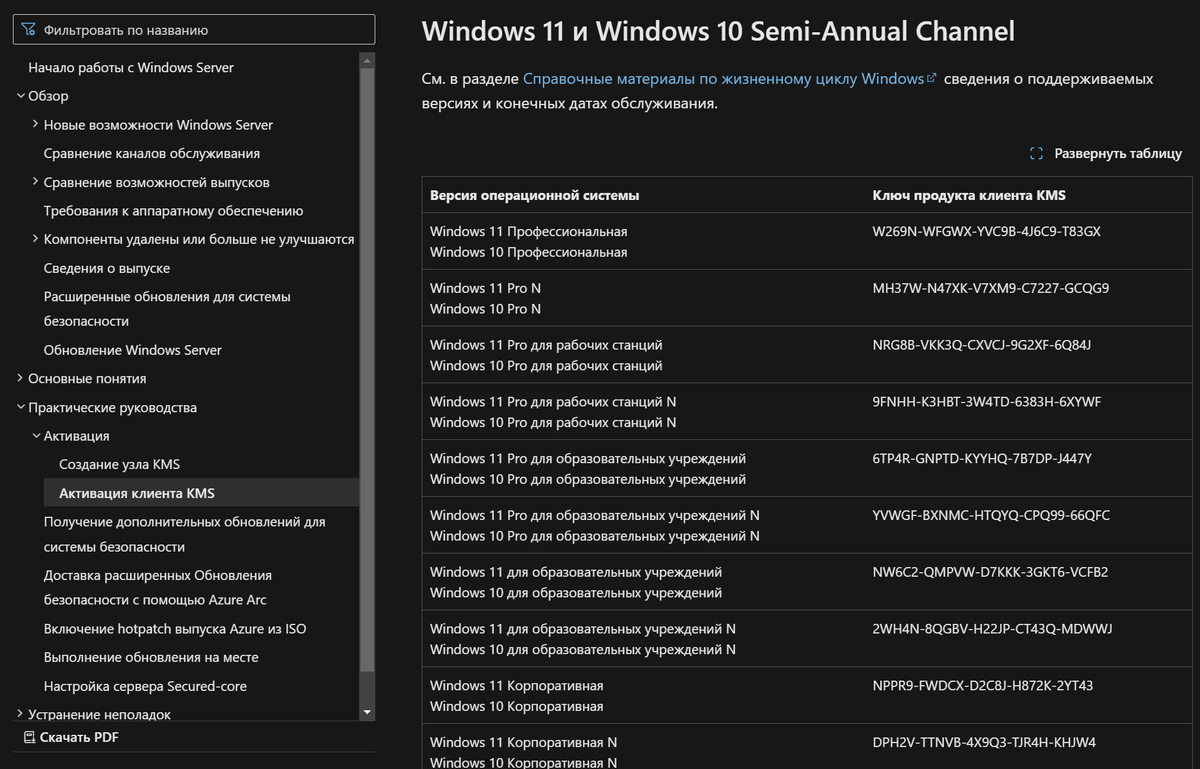Collapse the 'Активация' tree node
Image resolution: width=1200 pixels, height=769 pixels.
coord(36,436)
